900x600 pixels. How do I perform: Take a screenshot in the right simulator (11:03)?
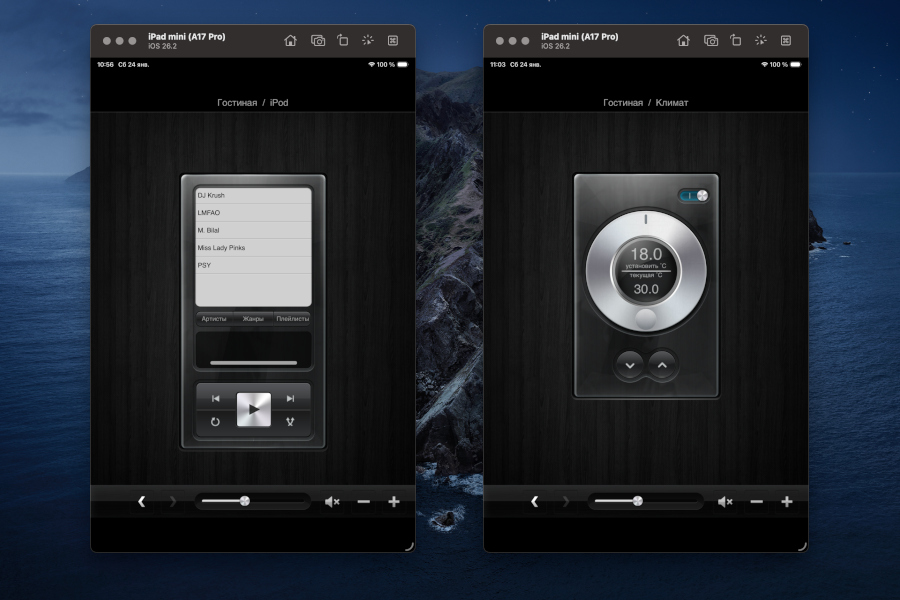coord(711,40)
